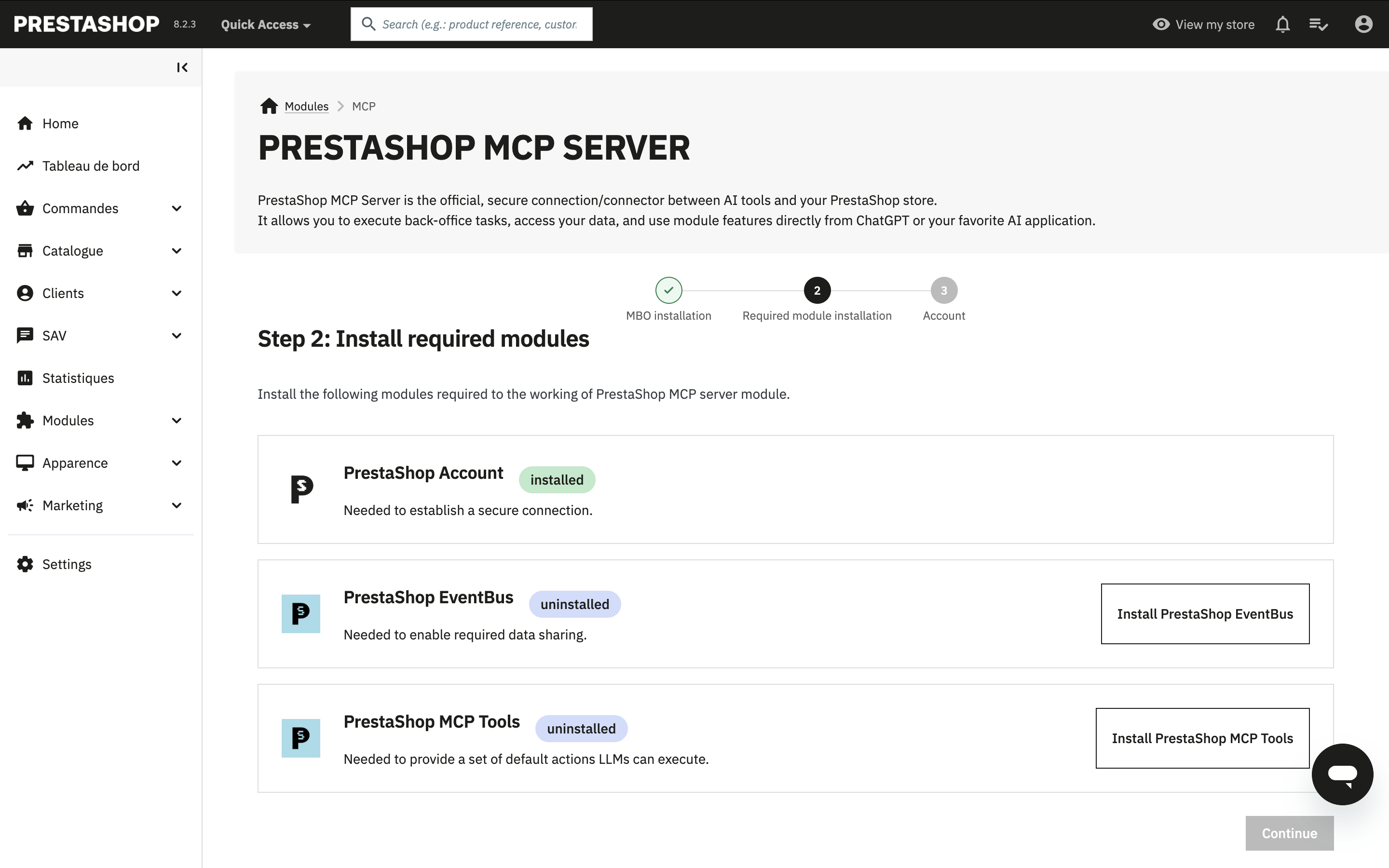This screenshot has width=1389, height=868.
Task: Open the quick tasks checklist icon
Action: (x=1318, y=25)
